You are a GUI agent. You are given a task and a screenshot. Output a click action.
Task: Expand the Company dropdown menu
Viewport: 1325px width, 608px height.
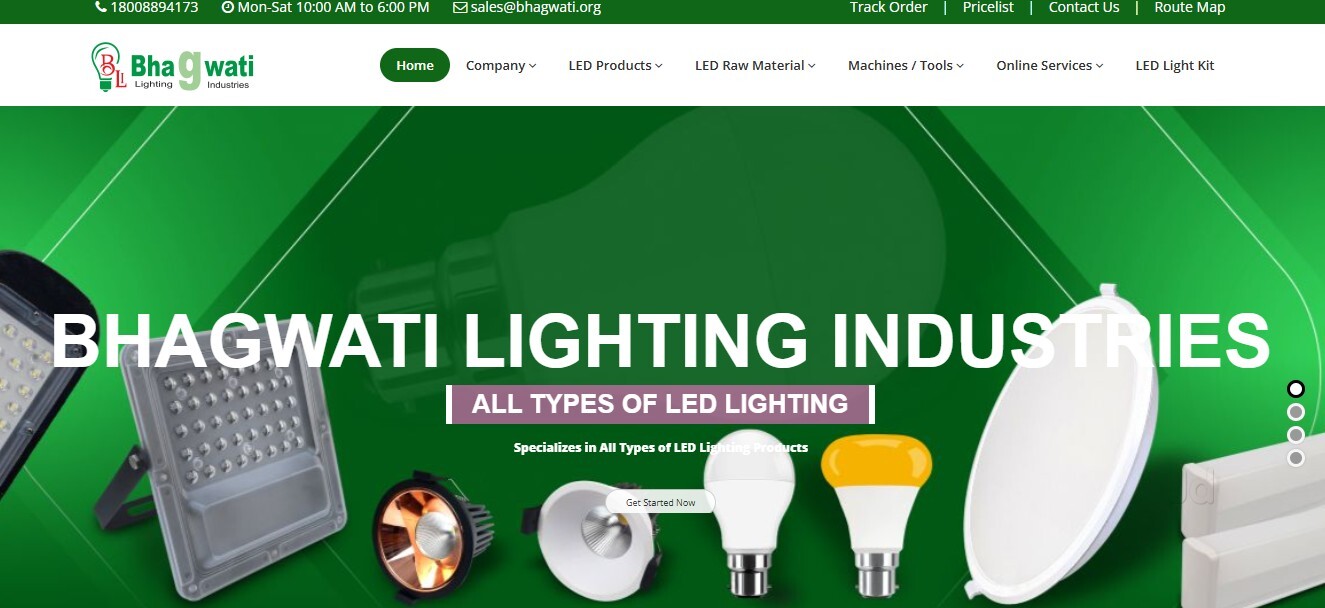click(x=501, y=65)
